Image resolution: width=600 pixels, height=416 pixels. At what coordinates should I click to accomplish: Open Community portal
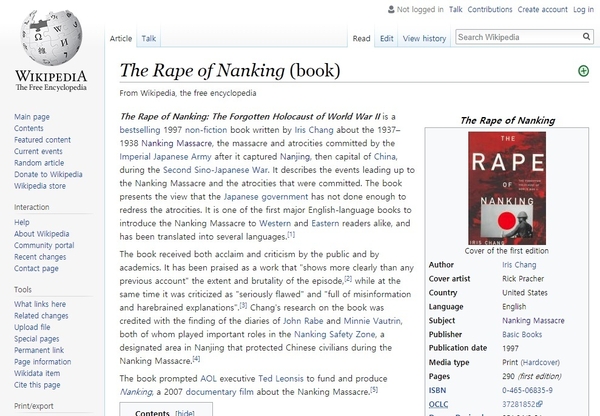44,245
